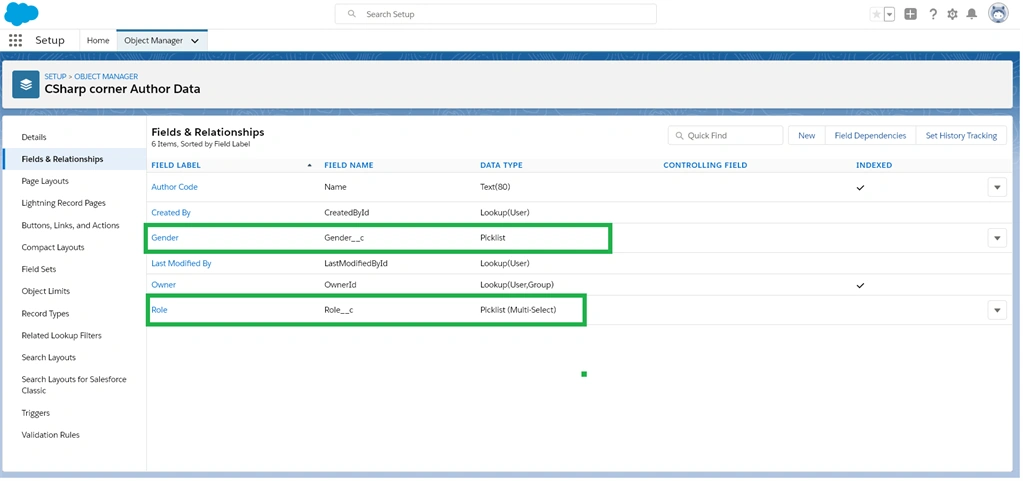Follow the OBJECT MANAGER breadcrumb link
Screen dimensions: 1023x481
pyautogui.click(x=106, y=76)
